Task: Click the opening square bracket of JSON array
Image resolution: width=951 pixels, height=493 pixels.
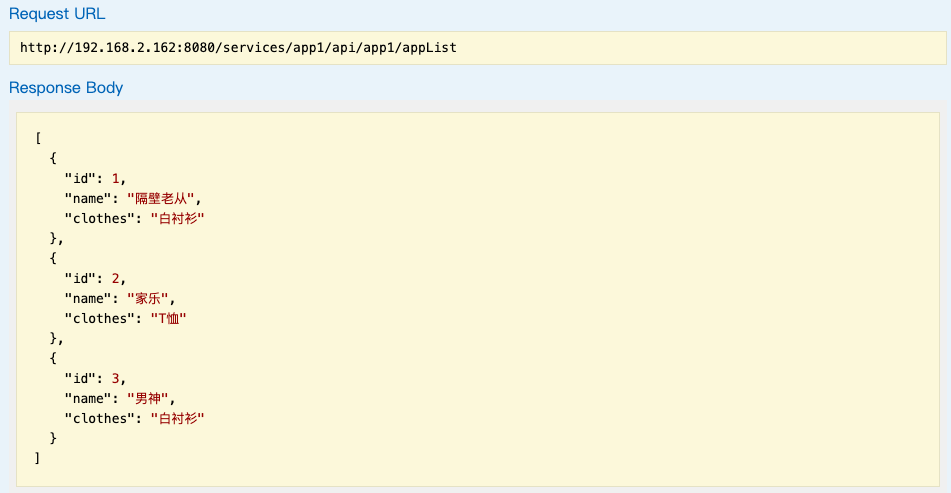Action: pyautogui.click(x=38, y=138)
